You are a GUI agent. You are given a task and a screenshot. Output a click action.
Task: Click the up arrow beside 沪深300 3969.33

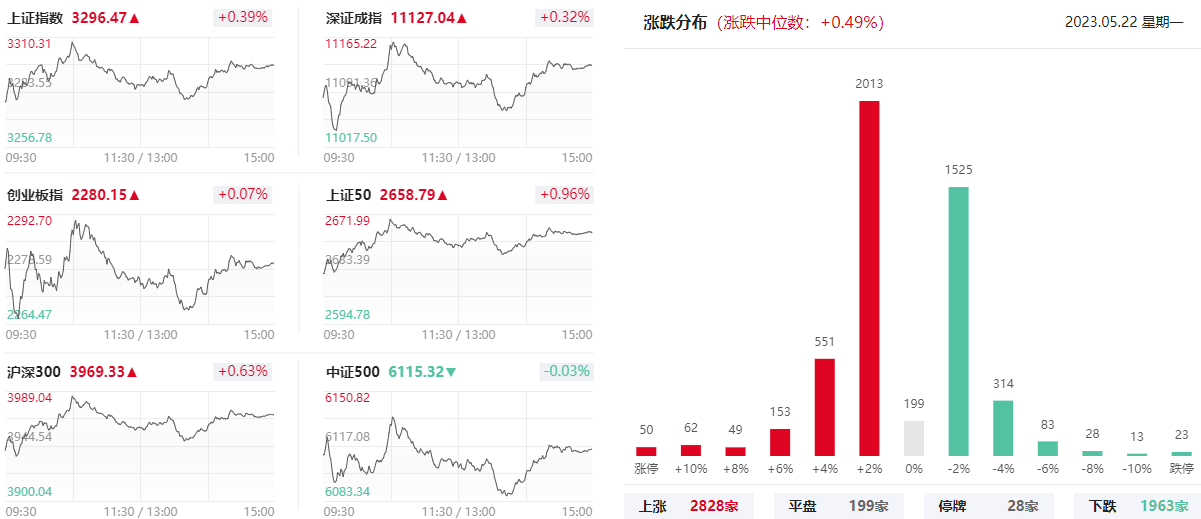click(132, 372)
